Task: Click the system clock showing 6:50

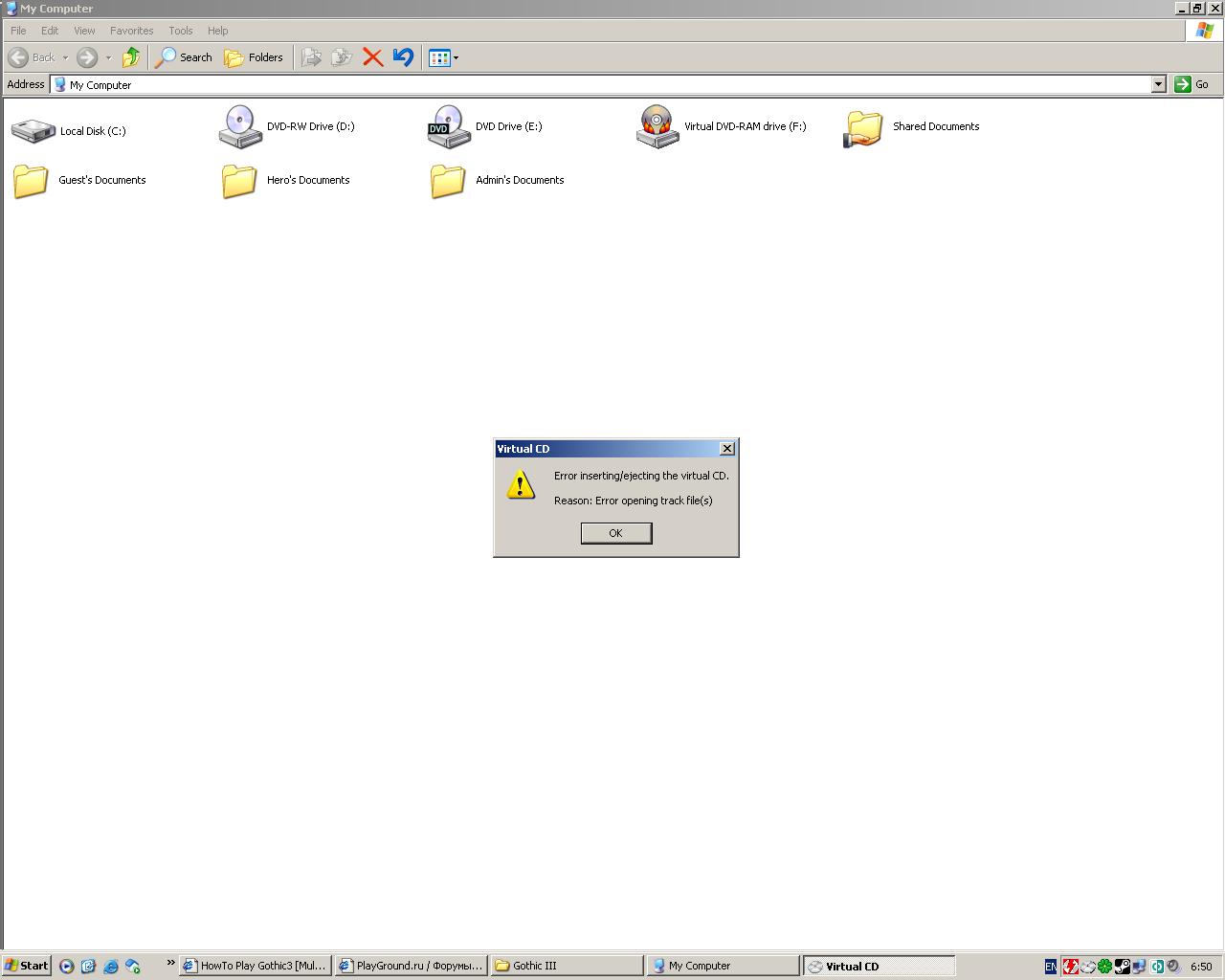Action: click(x=1201, y=967)
